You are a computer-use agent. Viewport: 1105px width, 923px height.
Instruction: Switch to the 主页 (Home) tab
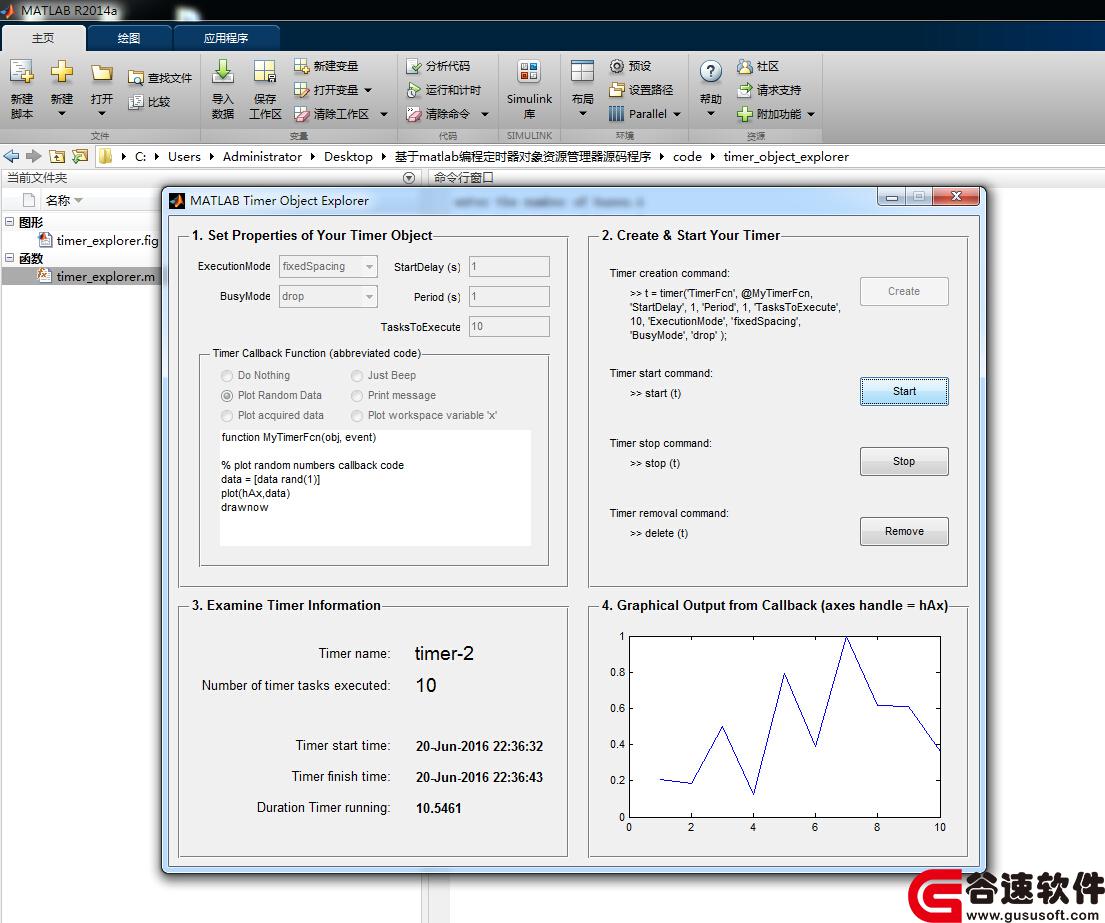[43, 38]
